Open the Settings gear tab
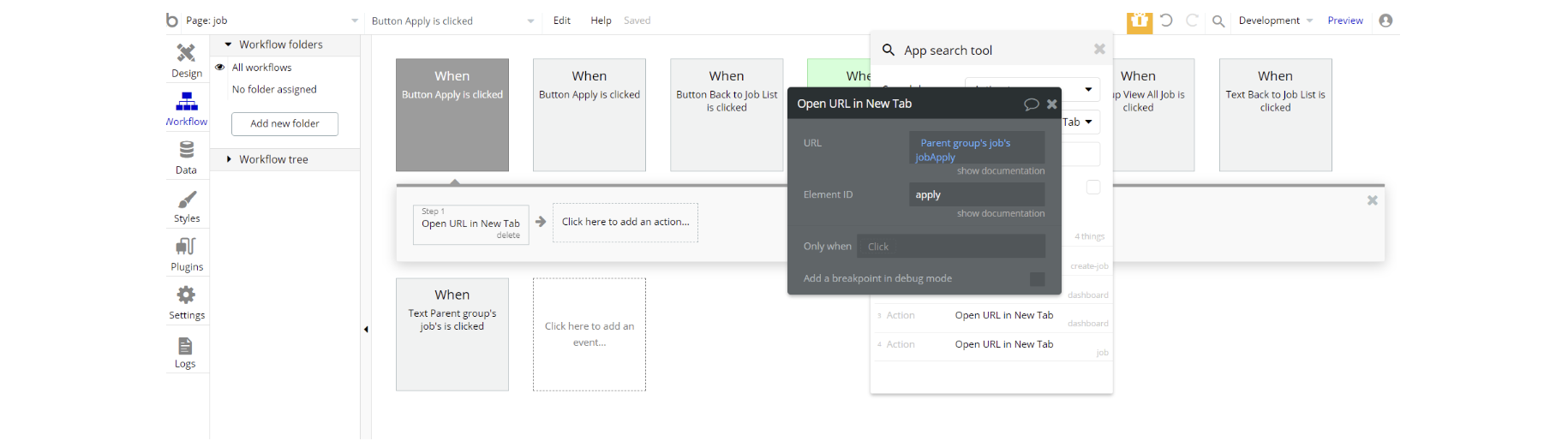1568x447 pixels. coord(186,302)
